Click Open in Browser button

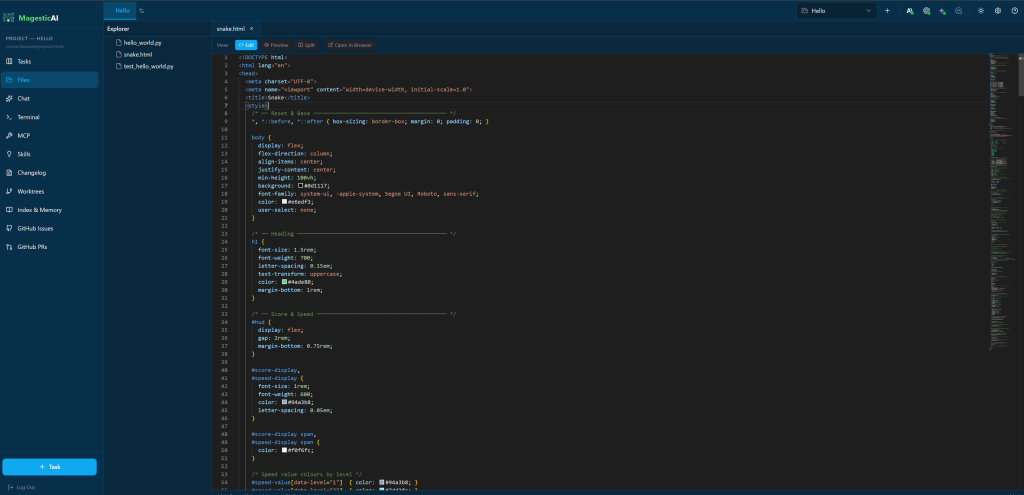click(x=350, y=45)
